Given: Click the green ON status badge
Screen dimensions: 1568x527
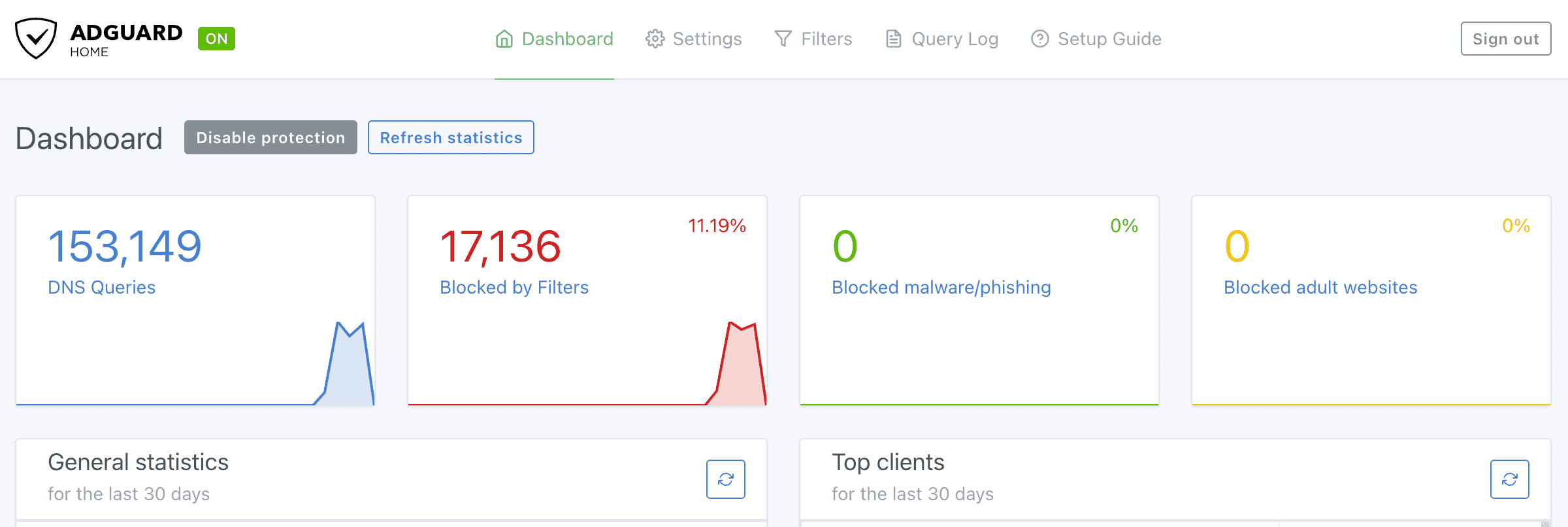Looking at the screenshot, I should coord(216,39).
